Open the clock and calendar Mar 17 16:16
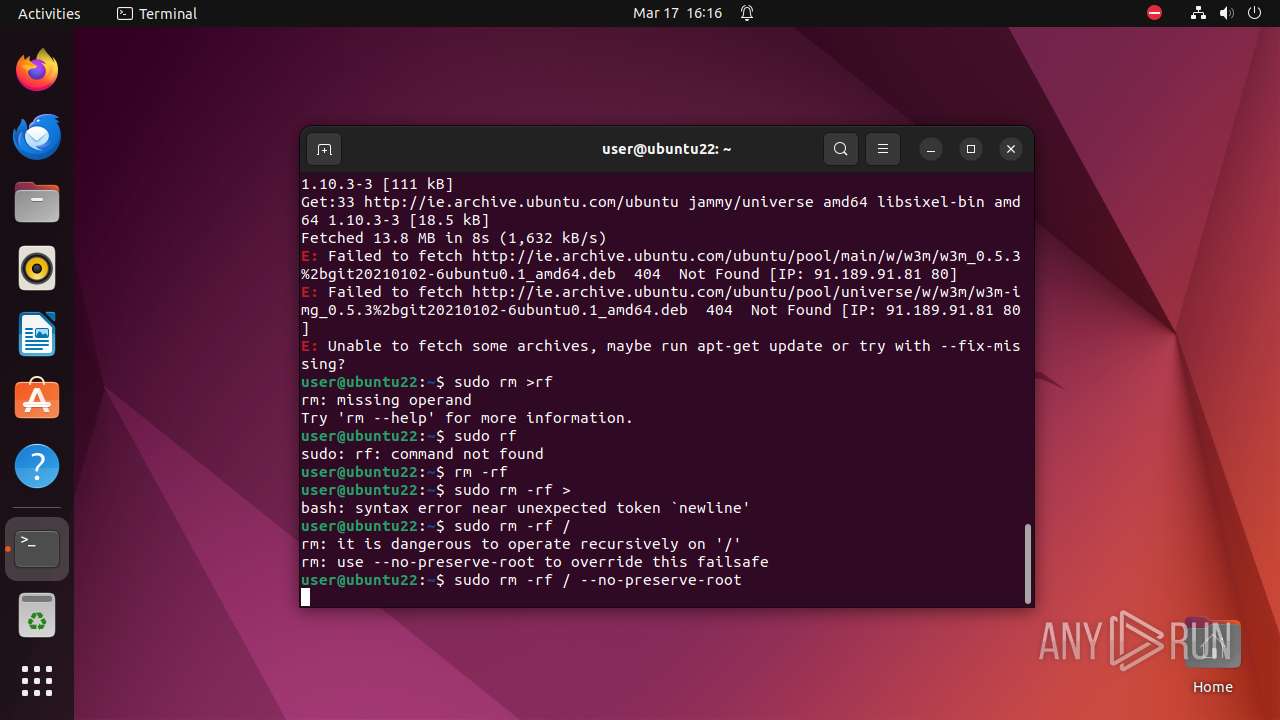 pyautogui.click(x=677, y=13)
